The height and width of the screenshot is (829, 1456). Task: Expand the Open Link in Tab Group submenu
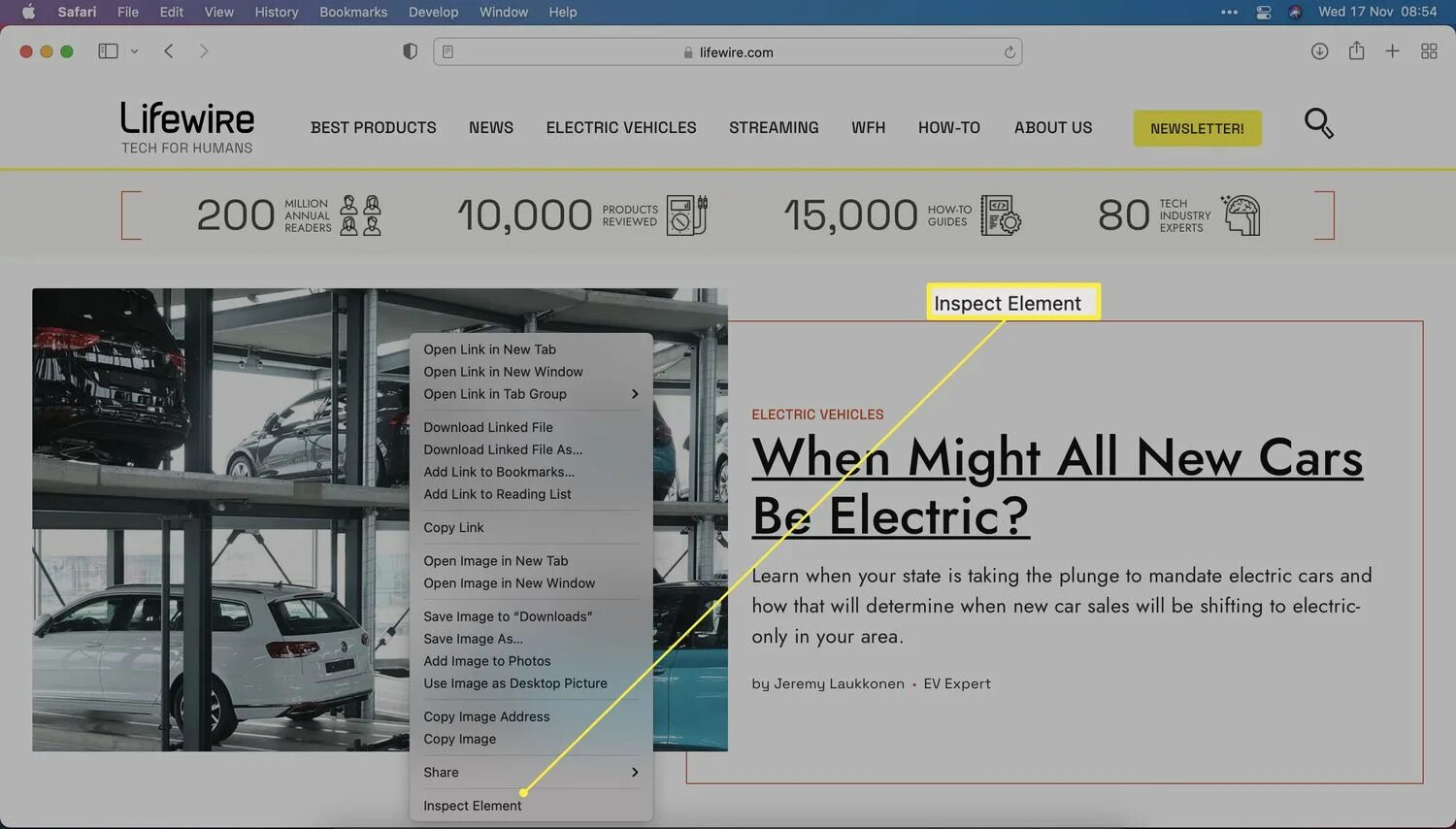click(531, 394)
